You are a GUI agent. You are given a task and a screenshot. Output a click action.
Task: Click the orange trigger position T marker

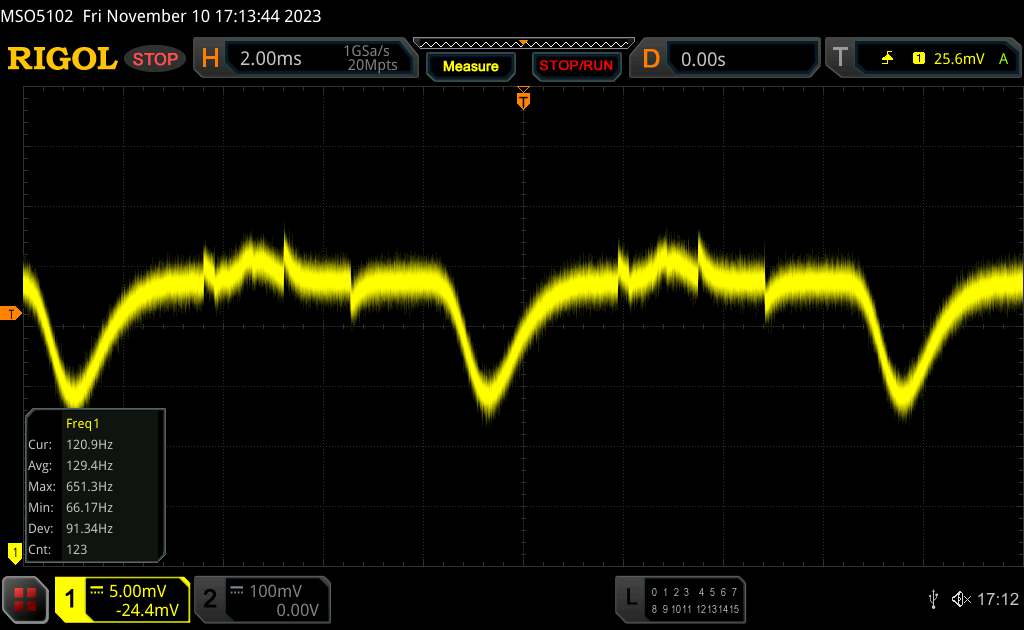(x=523, y=100)
